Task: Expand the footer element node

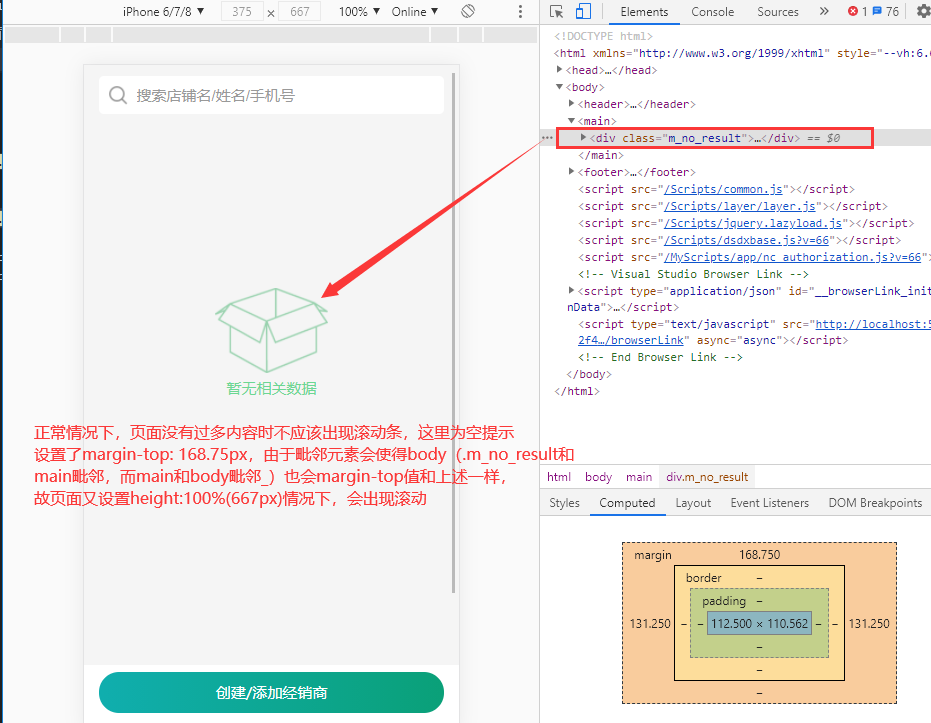Action: pos(571,172)
